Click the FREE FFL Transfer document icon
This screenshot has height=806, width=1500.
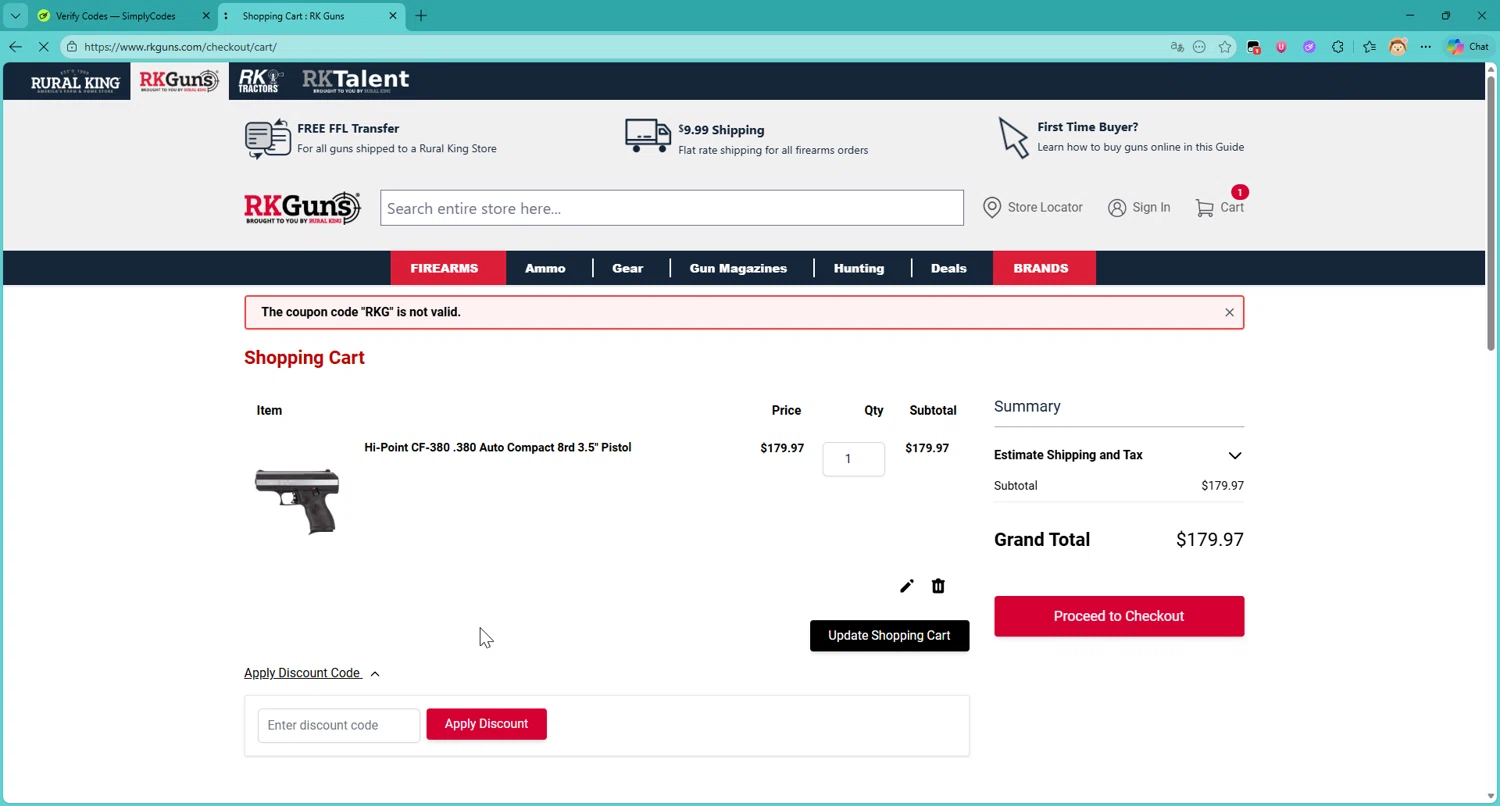pos(267,139)
